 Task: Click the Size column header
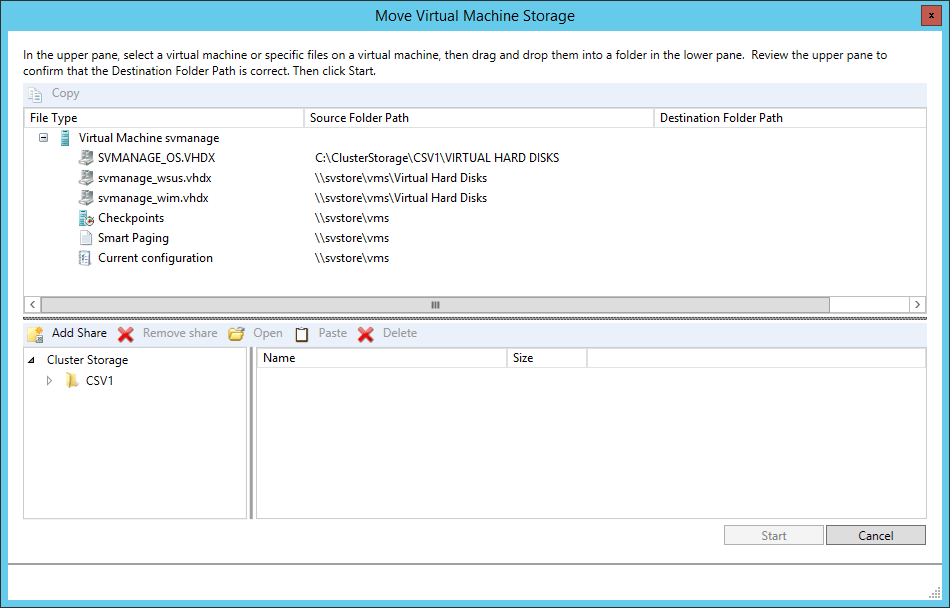click(x=546, y=358)
